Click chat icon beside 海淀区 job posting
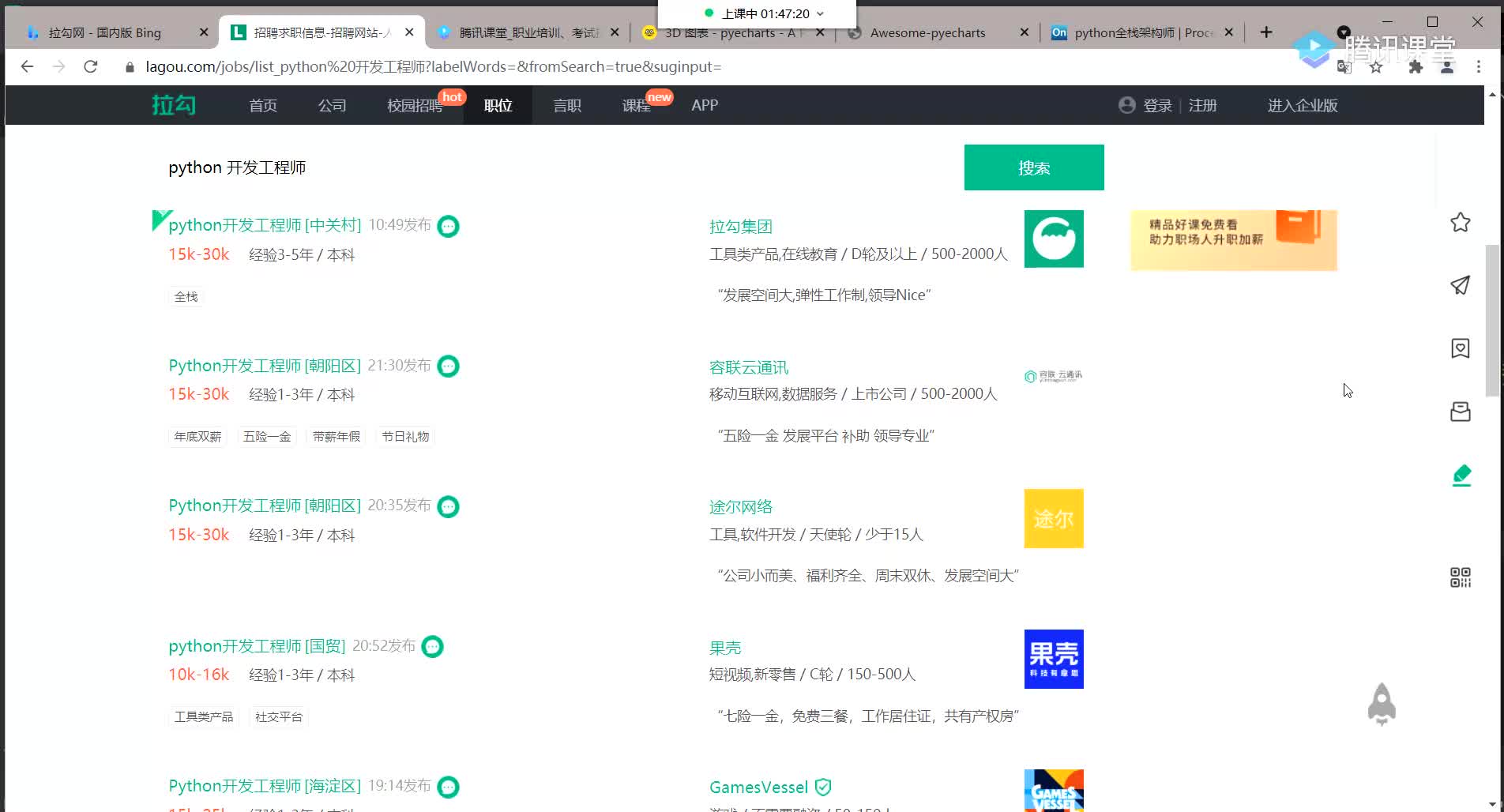 [x=448, y=787]
